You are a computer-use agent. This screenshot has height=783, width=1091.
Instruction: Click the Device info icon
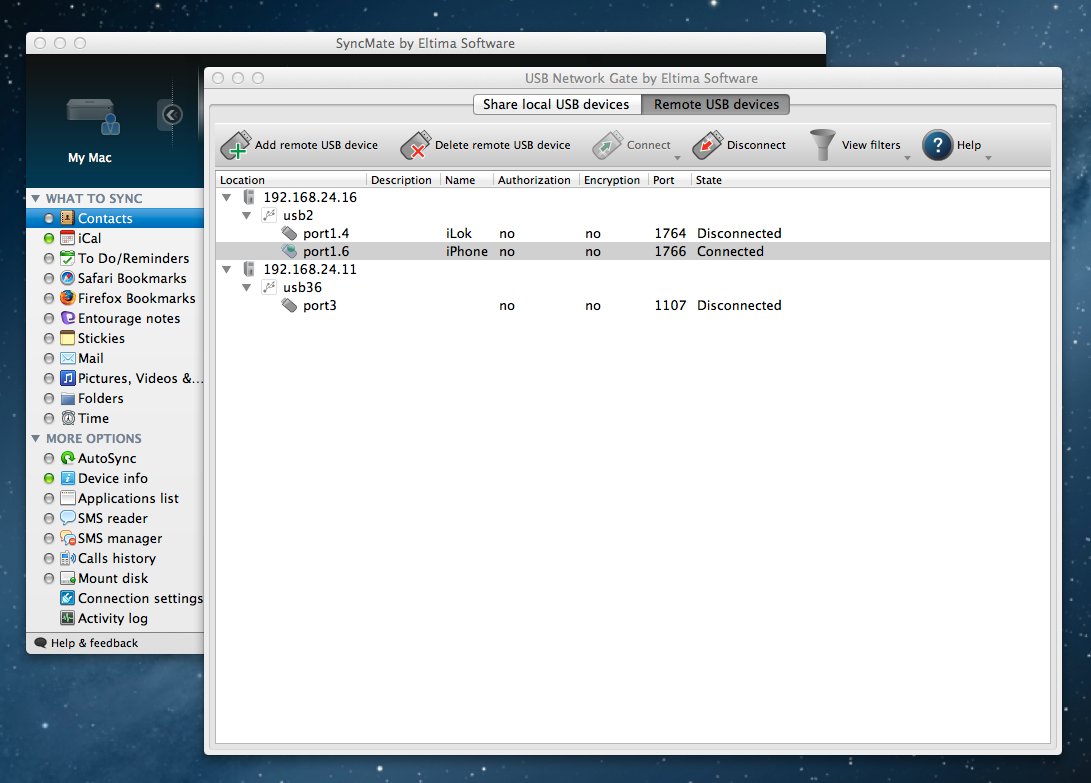coord(67,479)
